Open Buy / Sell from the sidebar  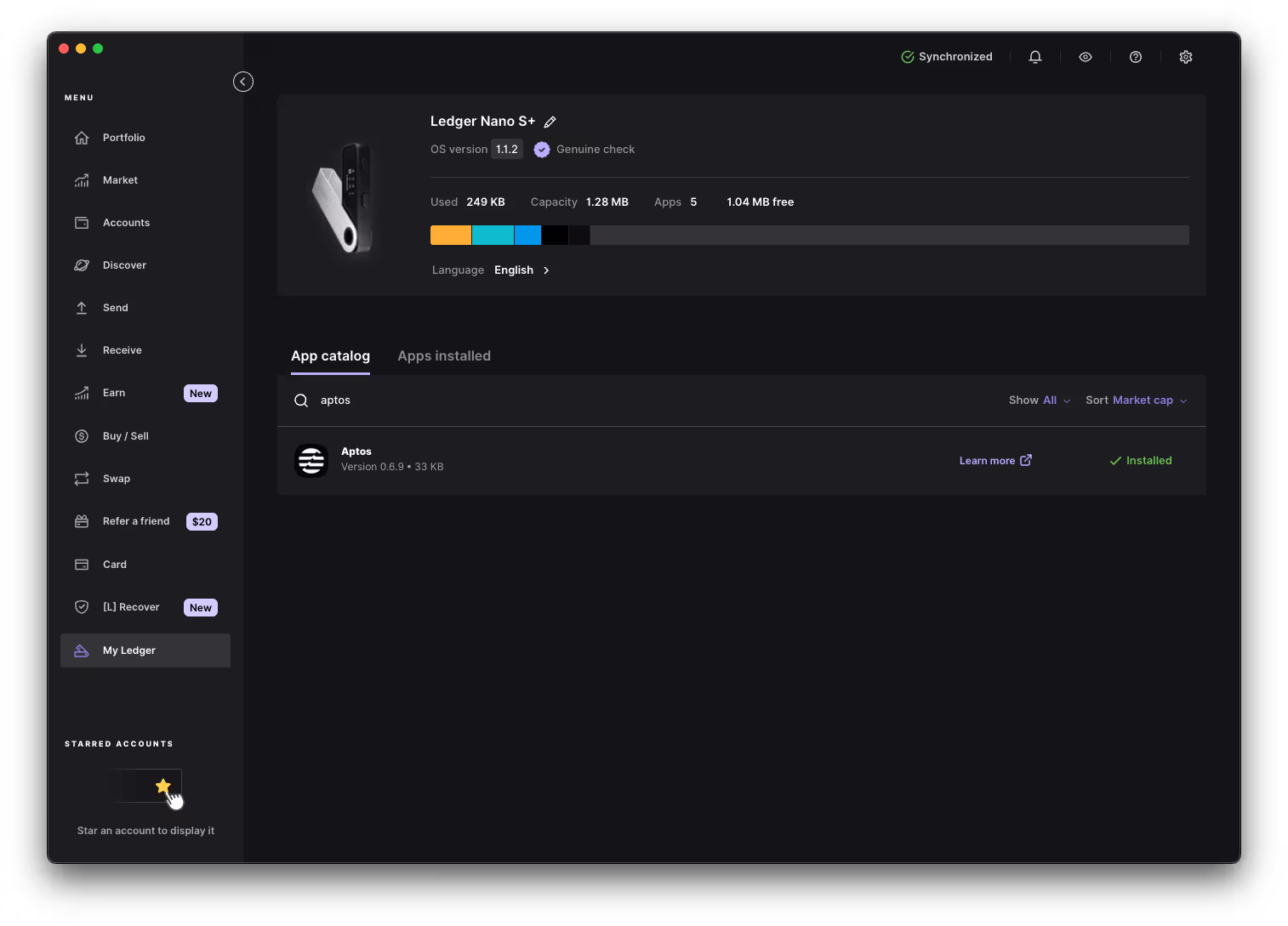coord(145,436)
